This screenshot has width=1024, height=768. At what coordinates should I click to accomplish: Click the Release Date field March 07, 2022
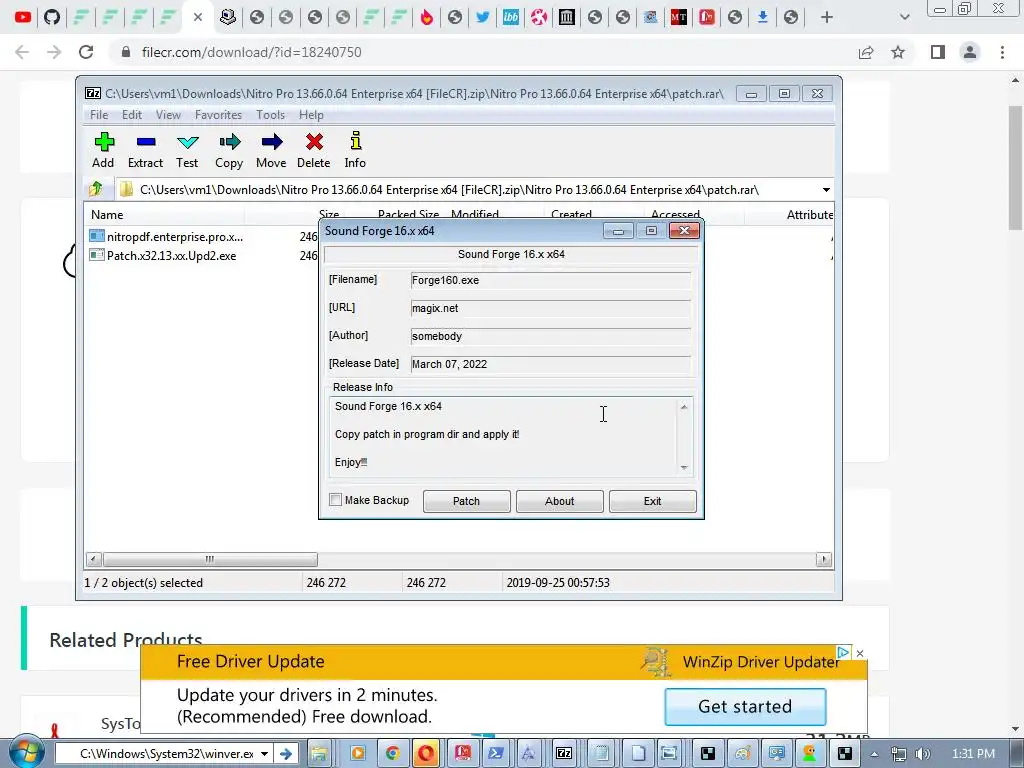[551, 364]
